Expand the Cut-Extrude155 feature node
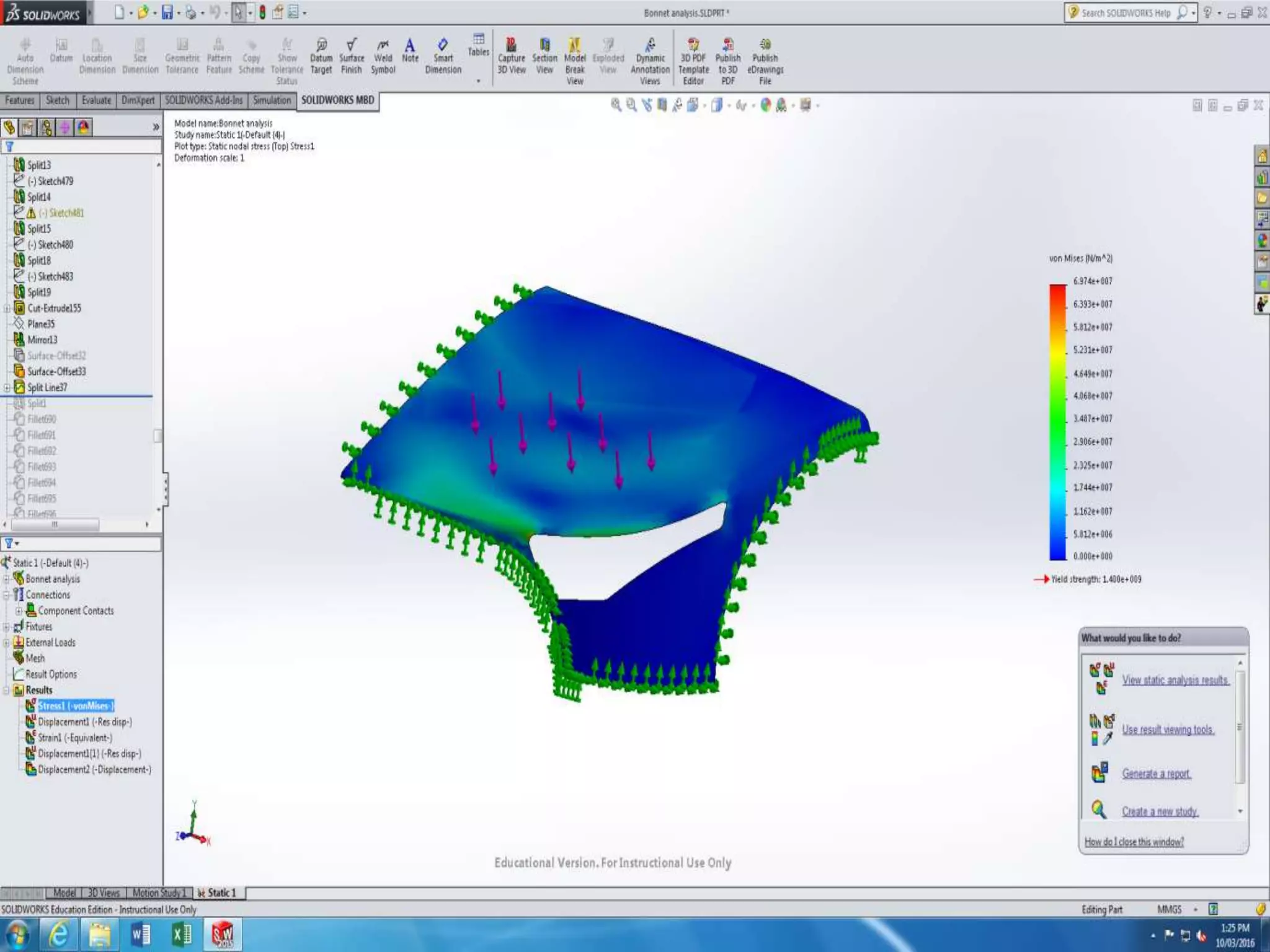This screenshot has height=952, width=1270. 7,308
